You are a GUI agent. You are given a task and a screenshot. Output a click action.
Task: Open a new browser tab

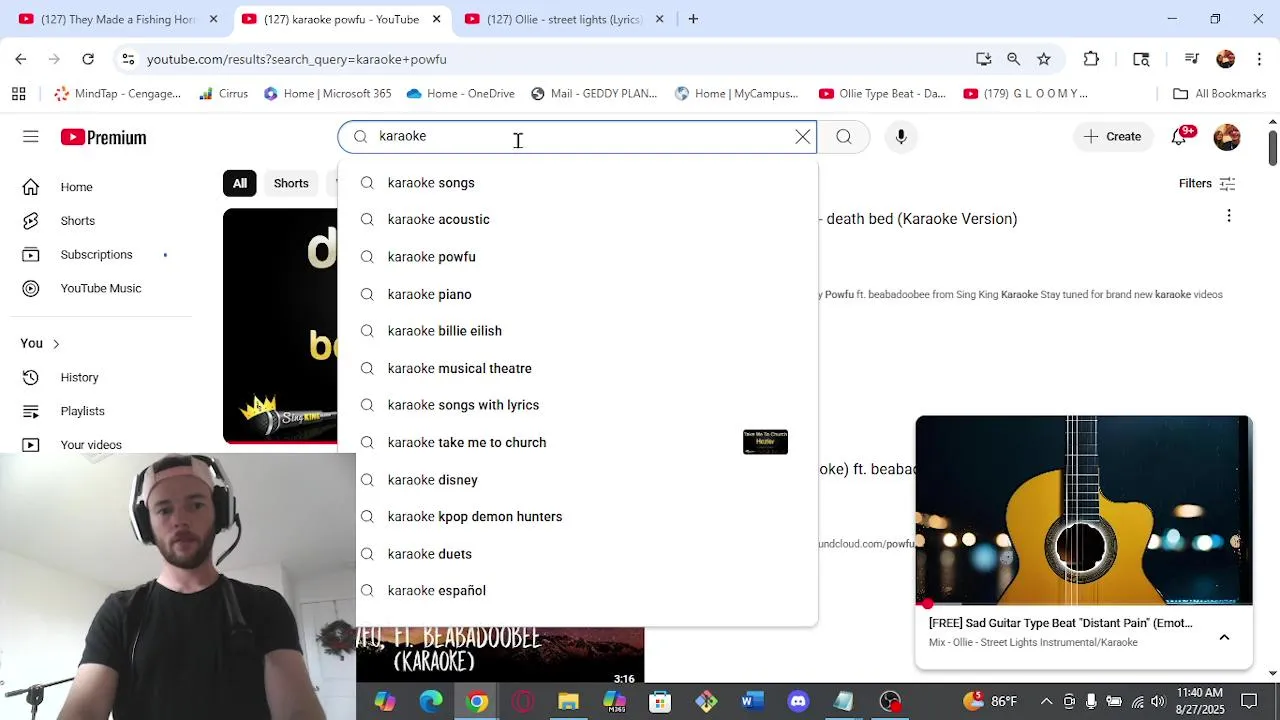click(693, 19)
